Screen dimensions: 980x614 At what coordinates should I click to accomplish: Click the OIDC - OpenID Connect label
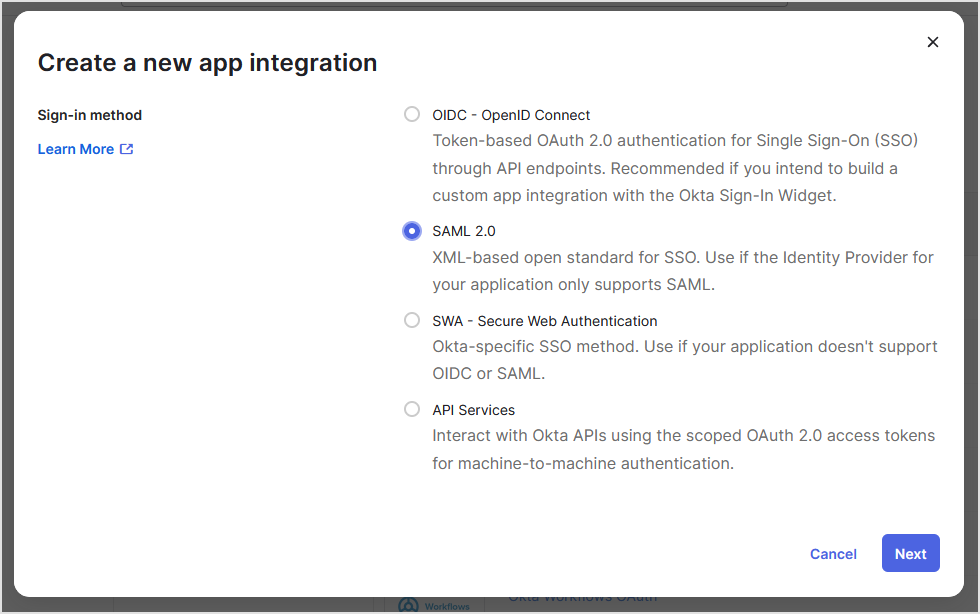[510, 114]
